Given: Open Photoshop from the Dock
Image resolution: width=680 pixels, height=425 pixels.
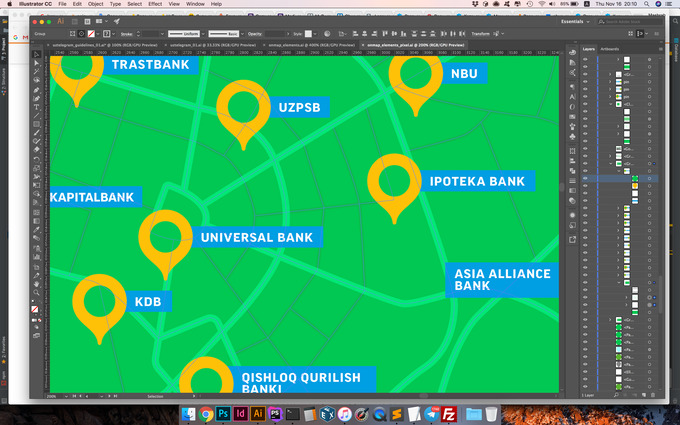Looking at the screenshot, I should point(224,413).
